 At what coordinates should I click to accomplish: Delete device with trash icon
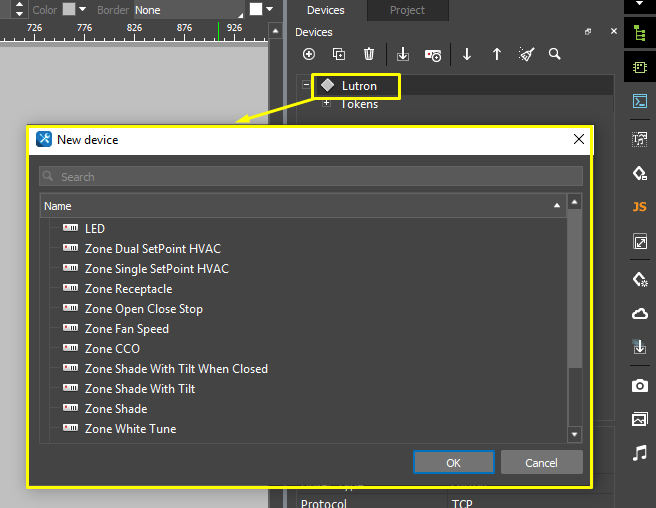pyautogui.click(x=369, y=55)
